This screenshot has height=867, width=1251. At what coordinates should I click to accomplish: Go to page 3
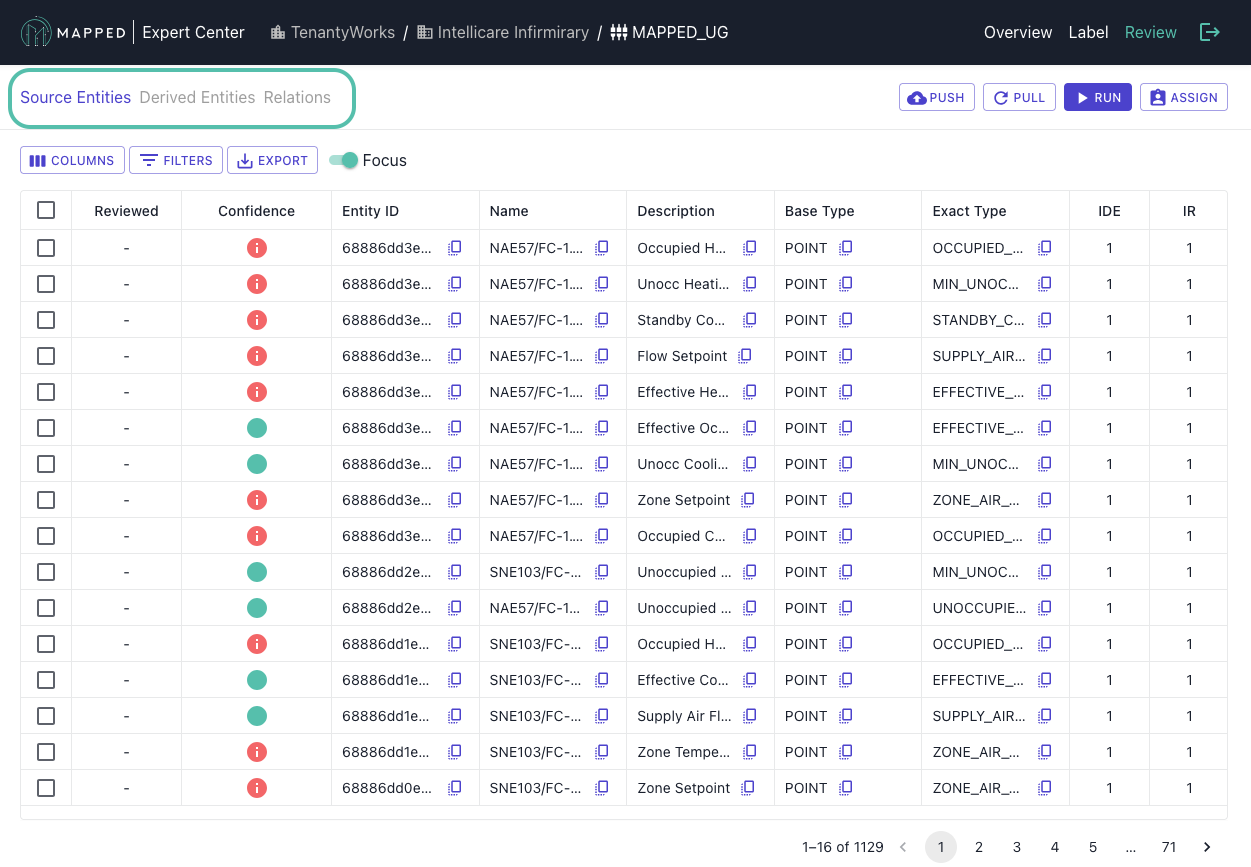(x=1017, y=847)
